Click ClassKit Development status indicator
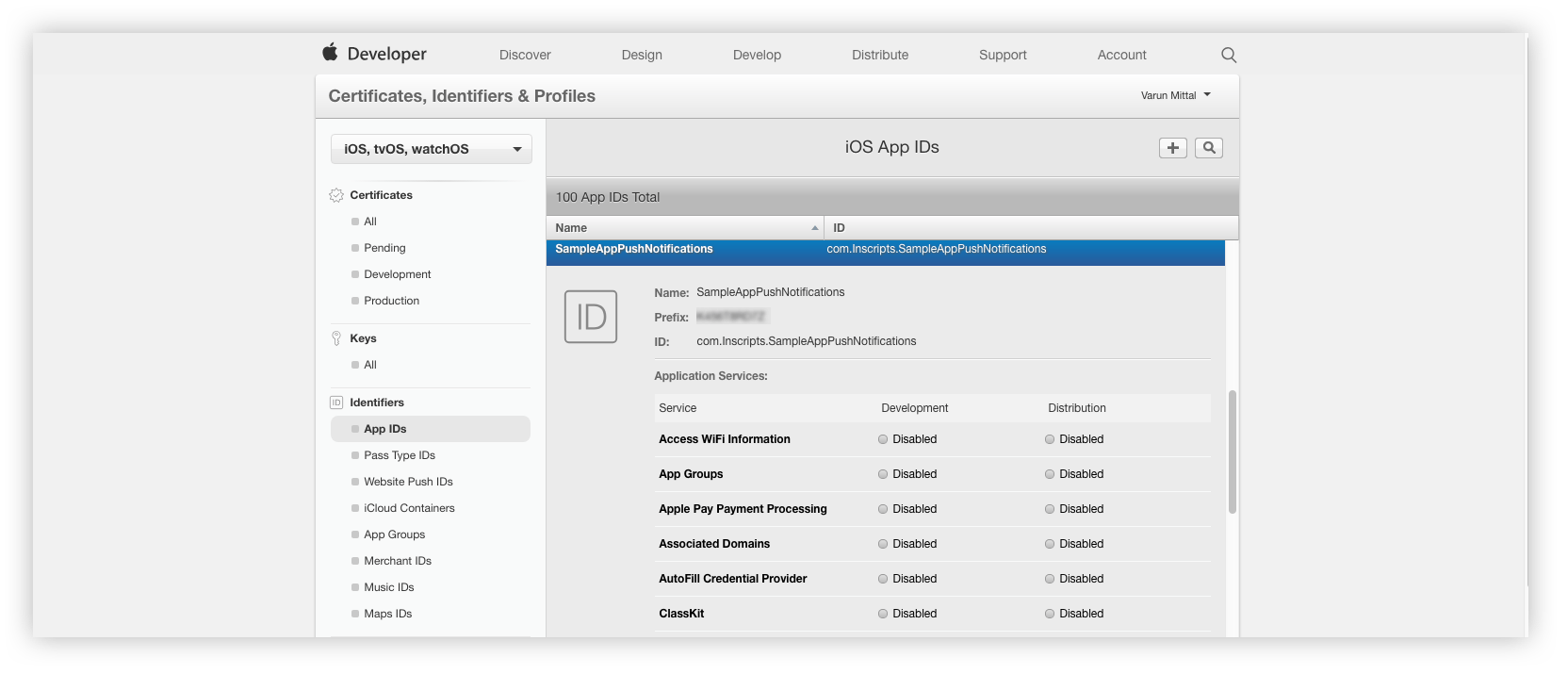 883,614
